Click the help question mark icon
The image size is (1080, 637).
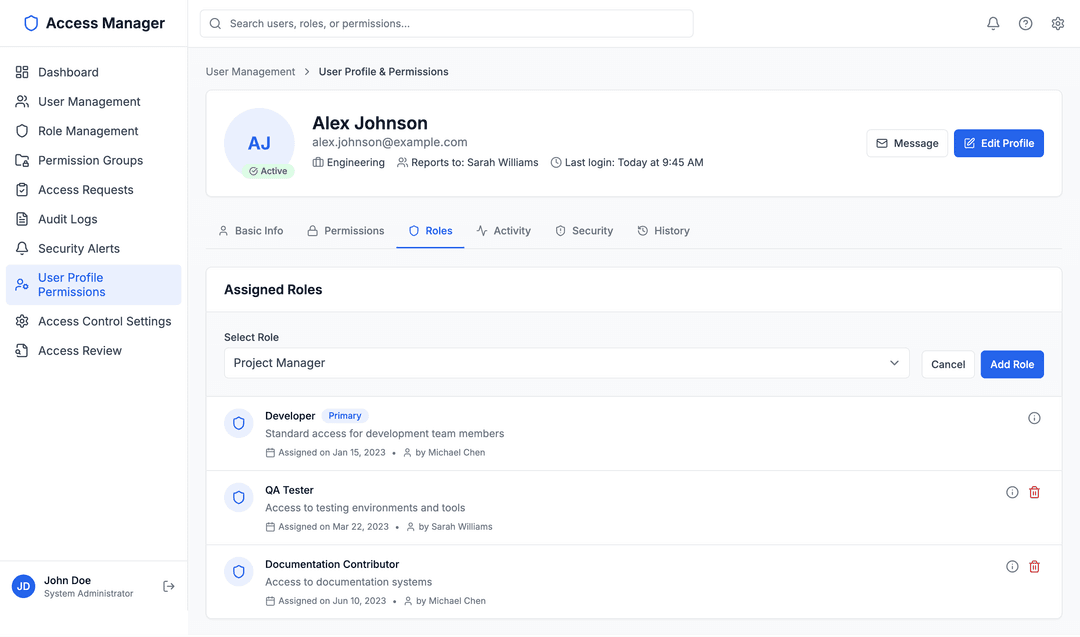pos(1025,22)
